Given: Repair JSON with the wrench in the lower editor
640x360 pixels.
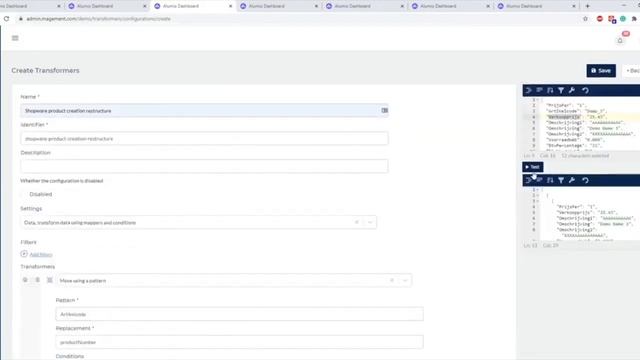Looking at the screenshot, I should tap(572, 180).
